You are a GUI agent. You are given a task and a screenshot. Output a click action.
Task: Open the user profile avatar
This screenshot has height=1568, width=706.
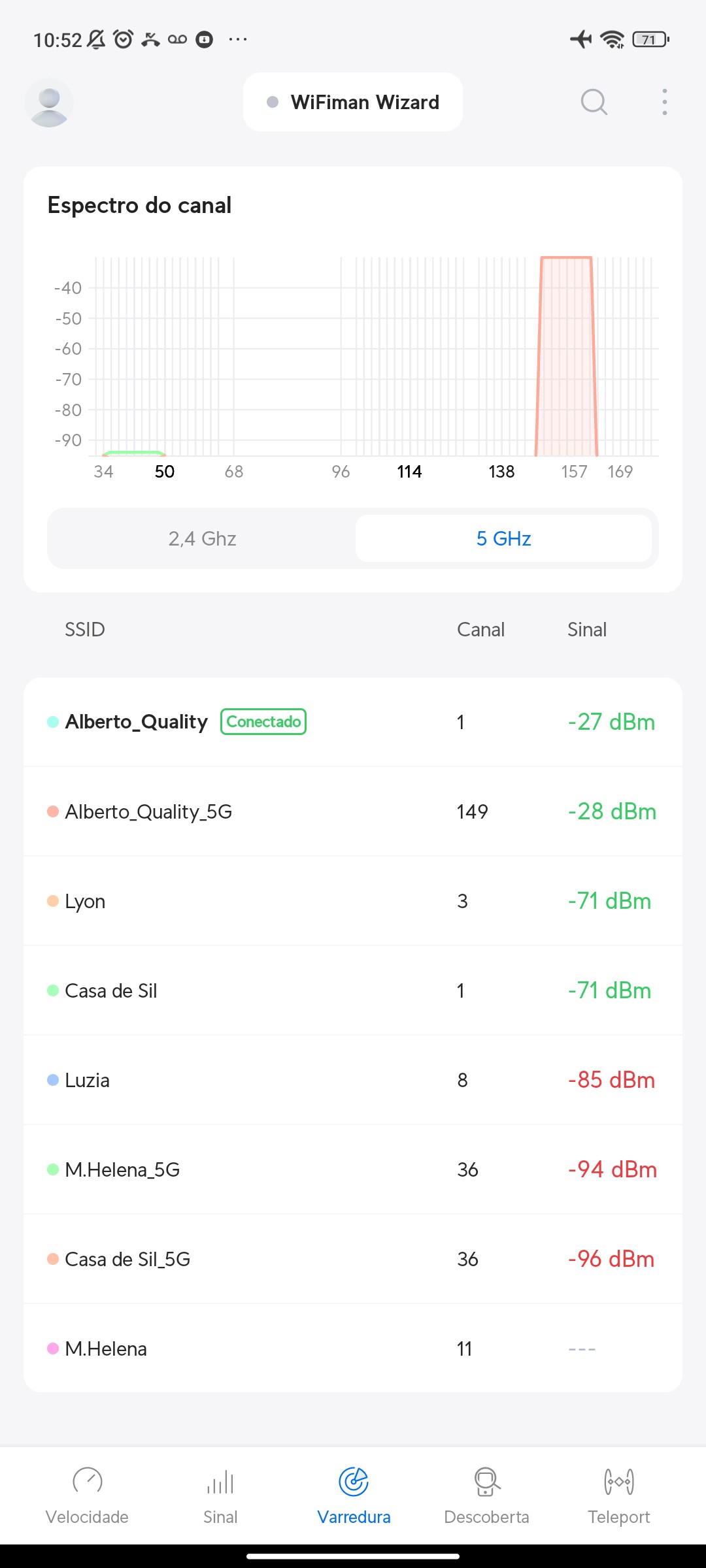49,103
